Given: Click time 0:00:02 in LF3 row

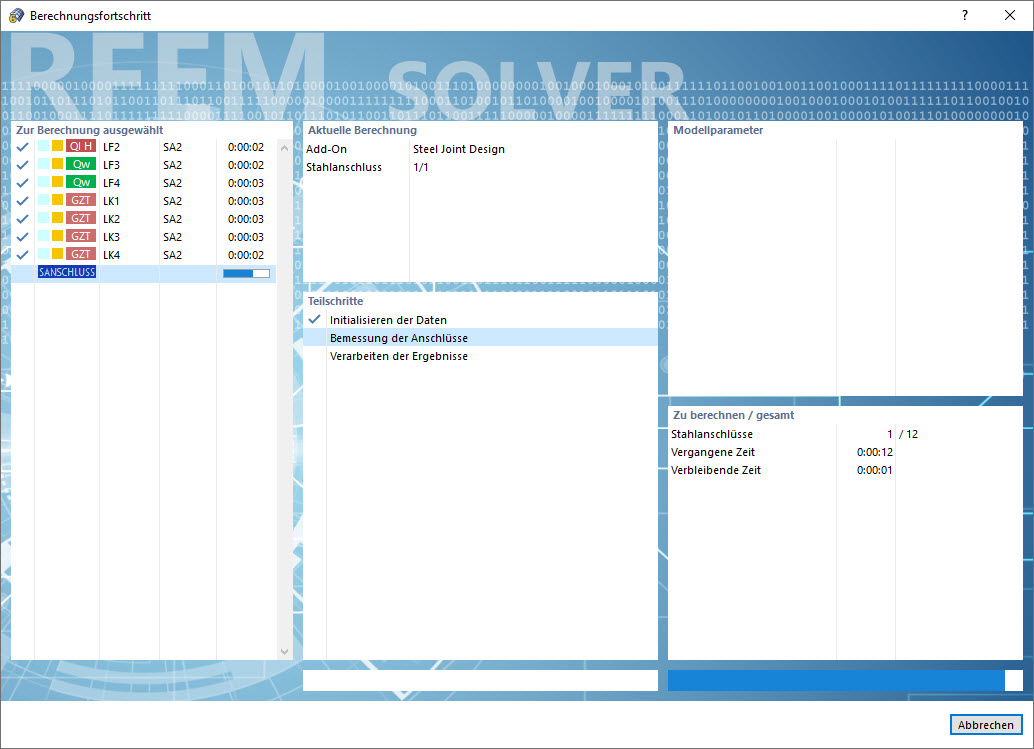Looking at the screenshot, I should (246, 165).
